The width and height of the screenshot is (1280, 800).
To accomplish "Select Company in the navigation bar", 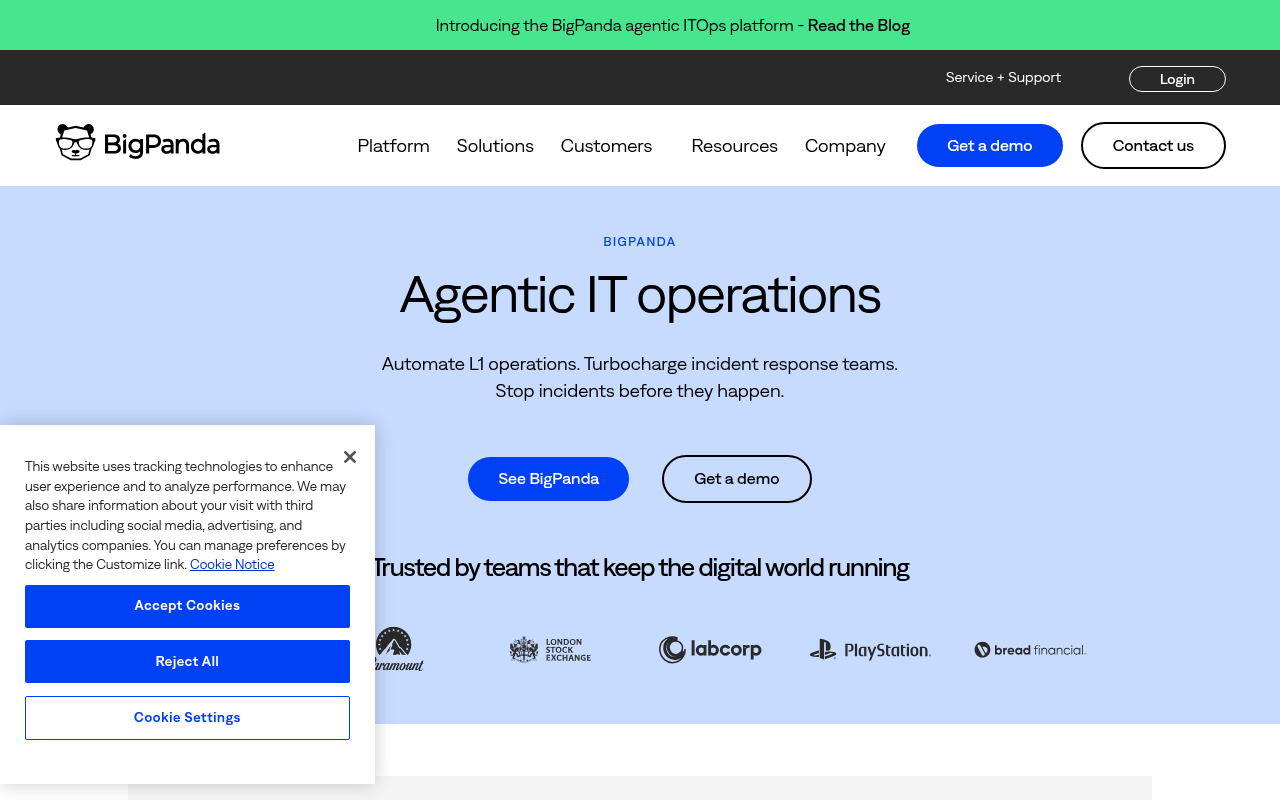I will click(845, 145).
